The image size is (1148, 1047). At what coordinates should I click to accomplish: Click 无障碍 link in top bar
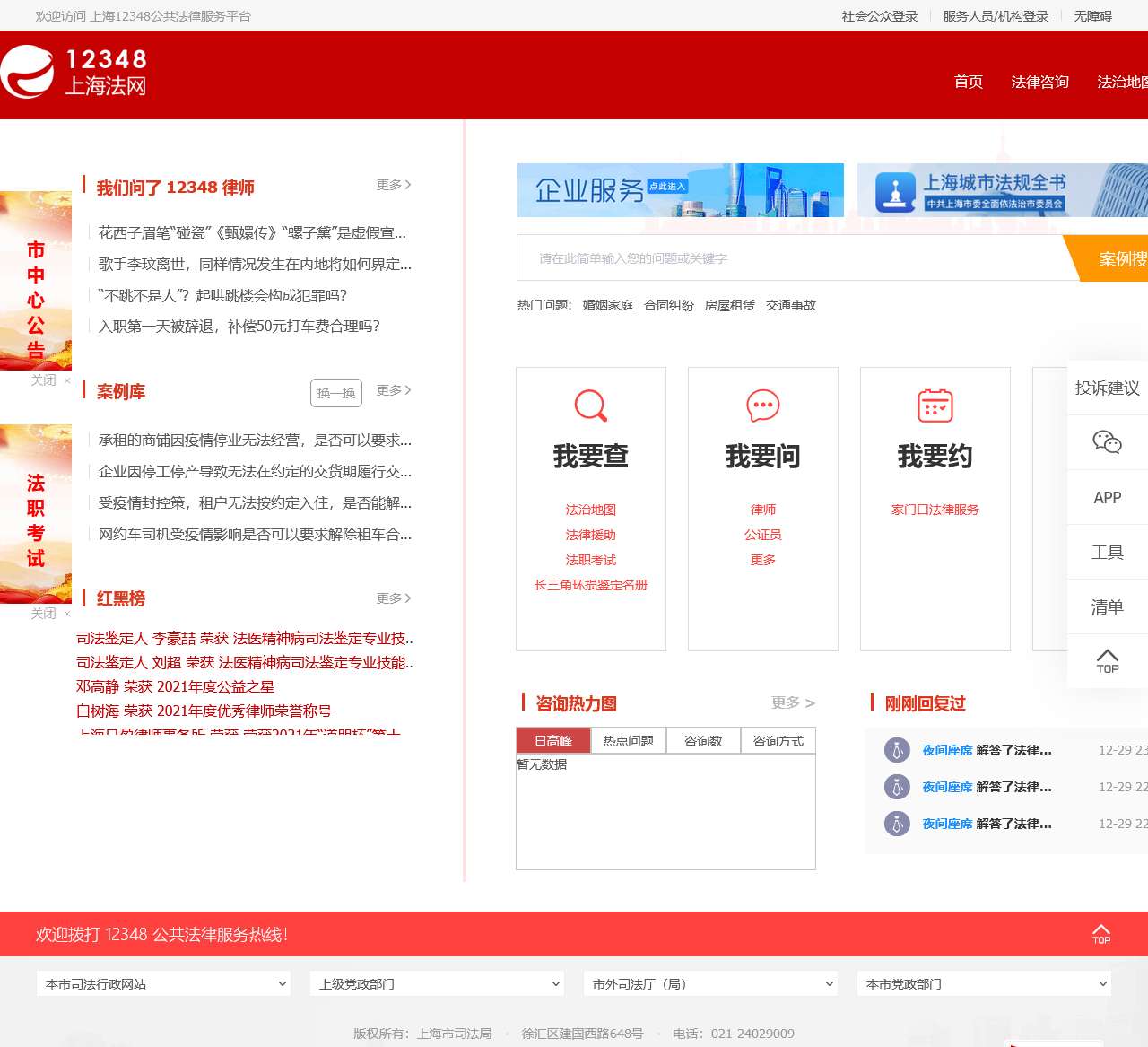1093,16
